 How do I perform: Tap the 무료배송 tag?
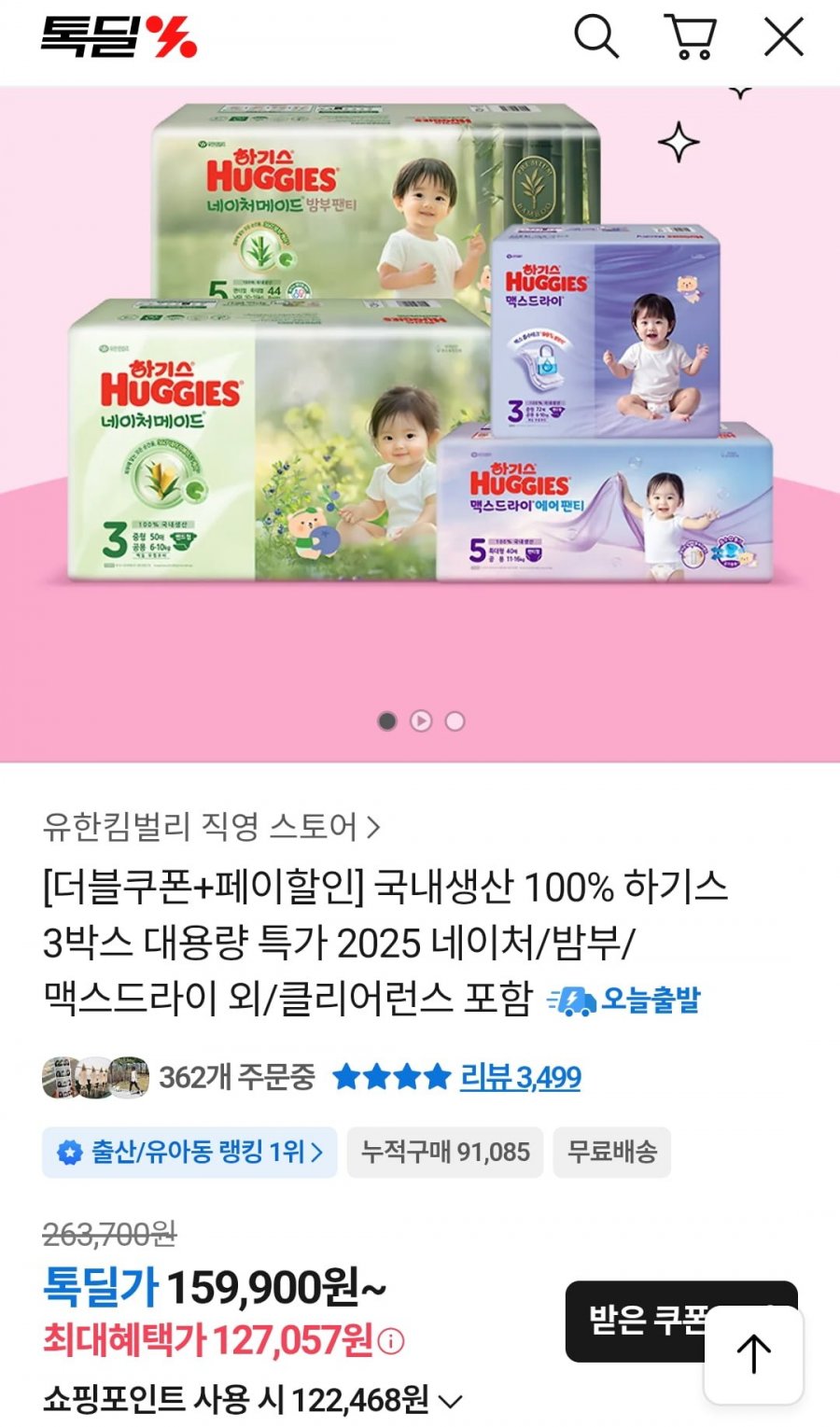pos(612,1152)
